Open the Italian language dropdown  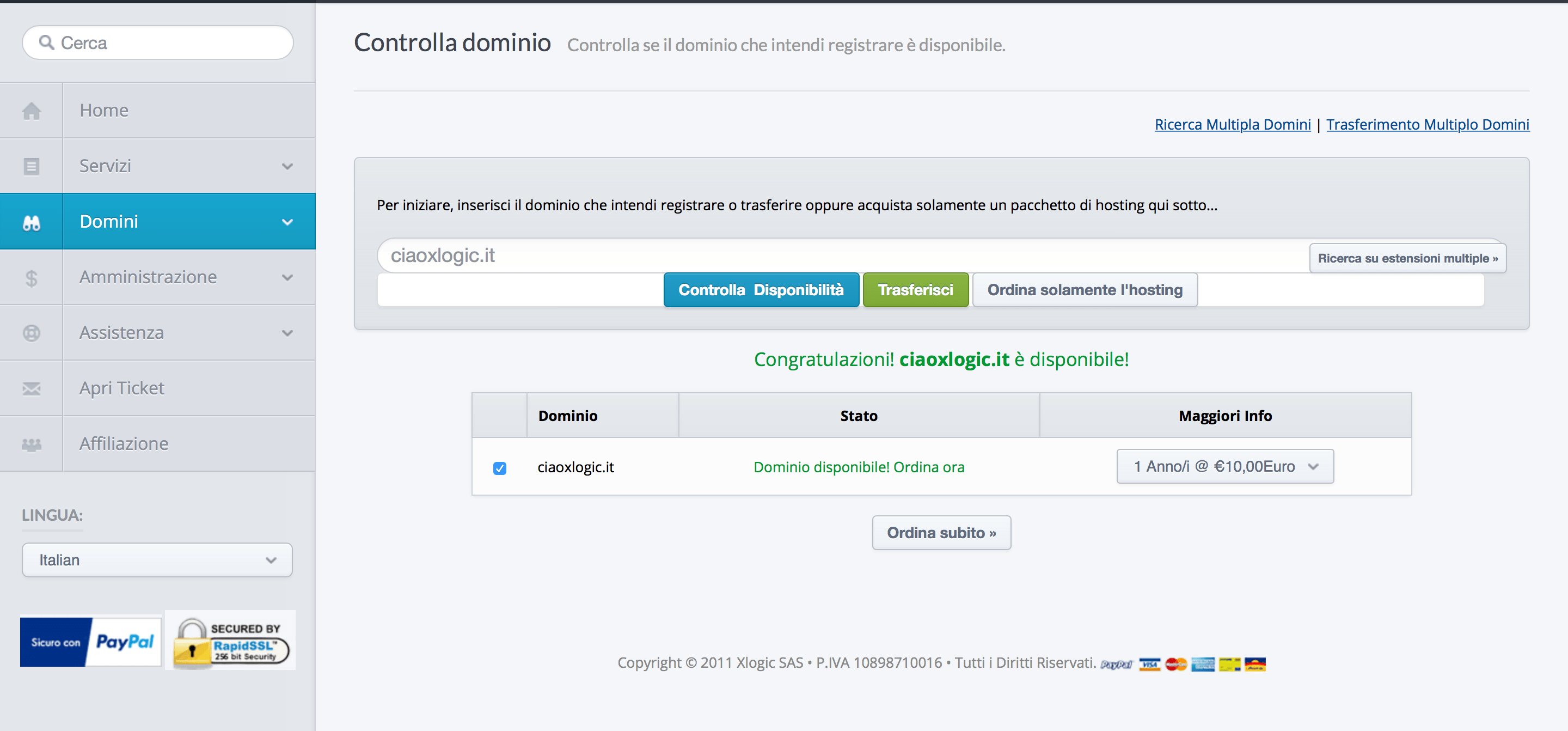[157, 560]
